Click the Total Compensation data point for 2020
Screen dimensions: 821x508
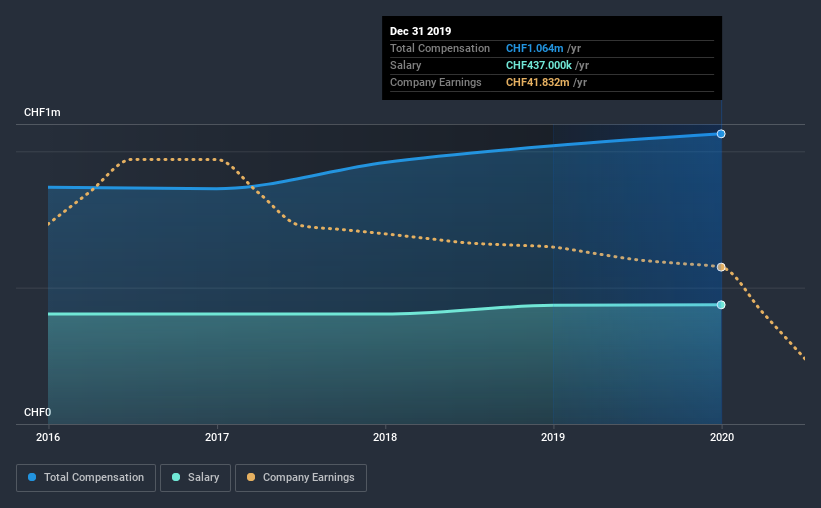click(721, 134)
